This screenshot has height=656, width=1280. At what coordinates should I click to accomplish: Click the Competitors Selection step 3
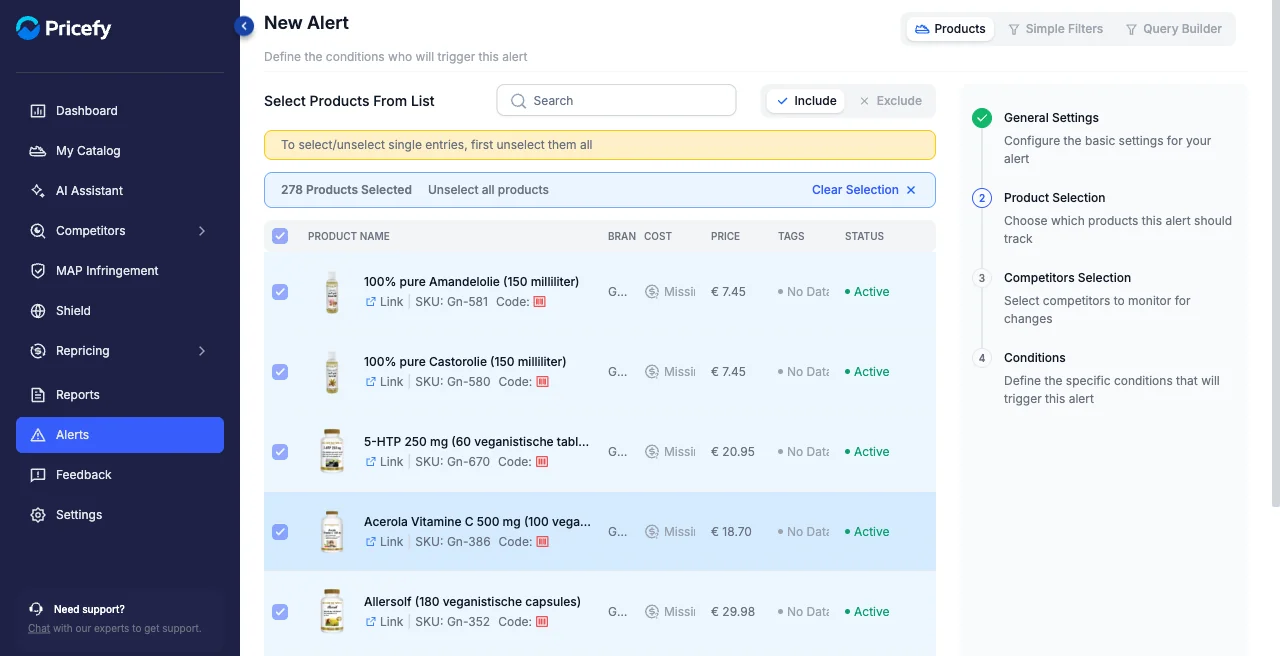(x=982, y=278)
